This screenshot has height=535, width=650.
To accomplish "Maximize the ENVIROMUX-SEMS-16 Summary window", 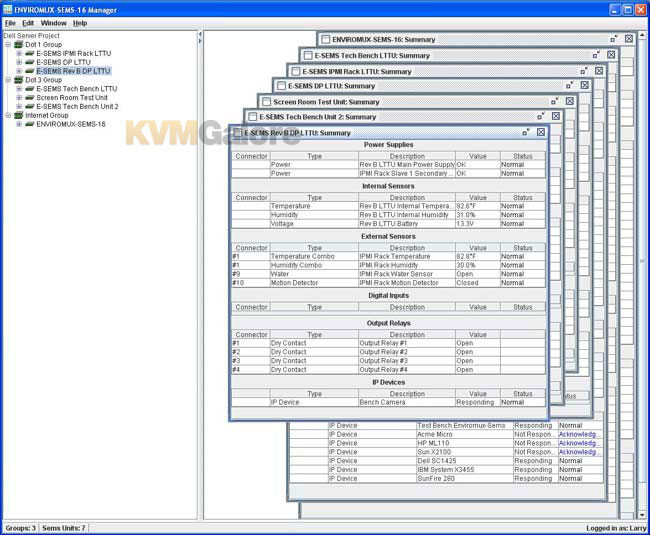I will (614, 39).
